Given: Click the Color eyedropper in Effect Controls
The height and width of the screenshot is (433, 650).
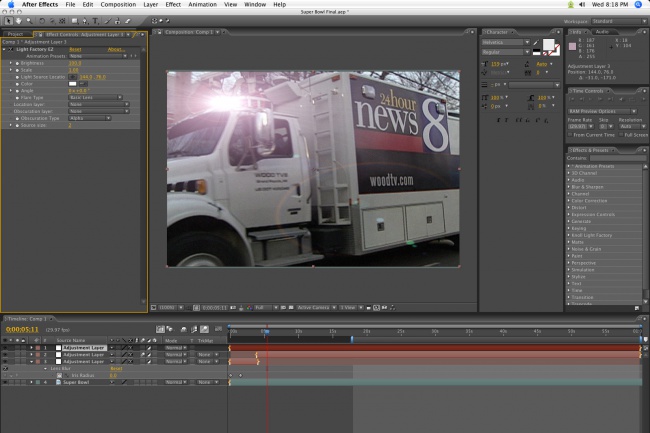Looking at the screenshot, I should click(82, 84).
